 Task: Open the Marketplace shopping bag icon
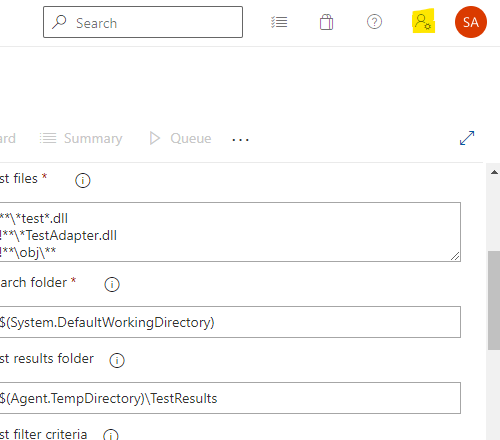[x=326, y=22]
